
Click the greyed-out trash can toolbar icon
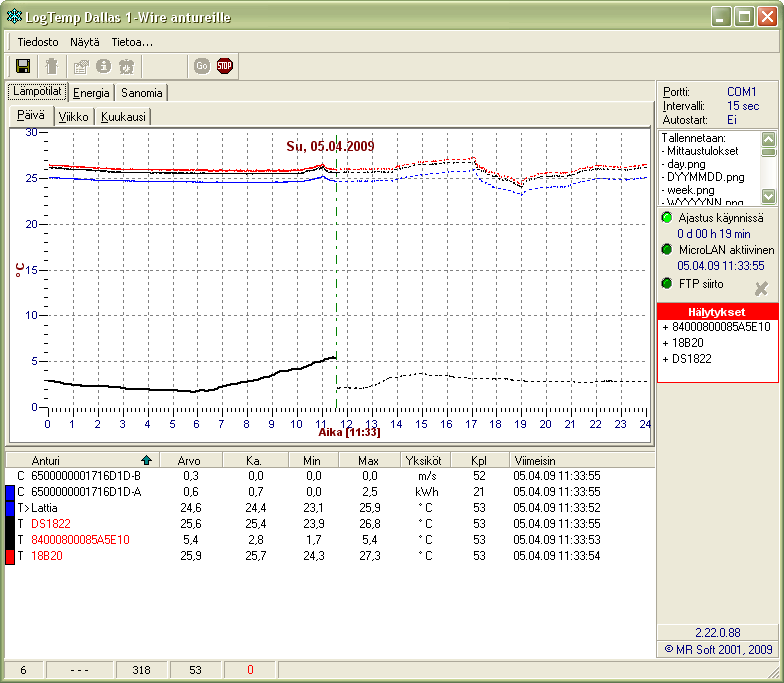pyautogui.click(x=52, y=66)
